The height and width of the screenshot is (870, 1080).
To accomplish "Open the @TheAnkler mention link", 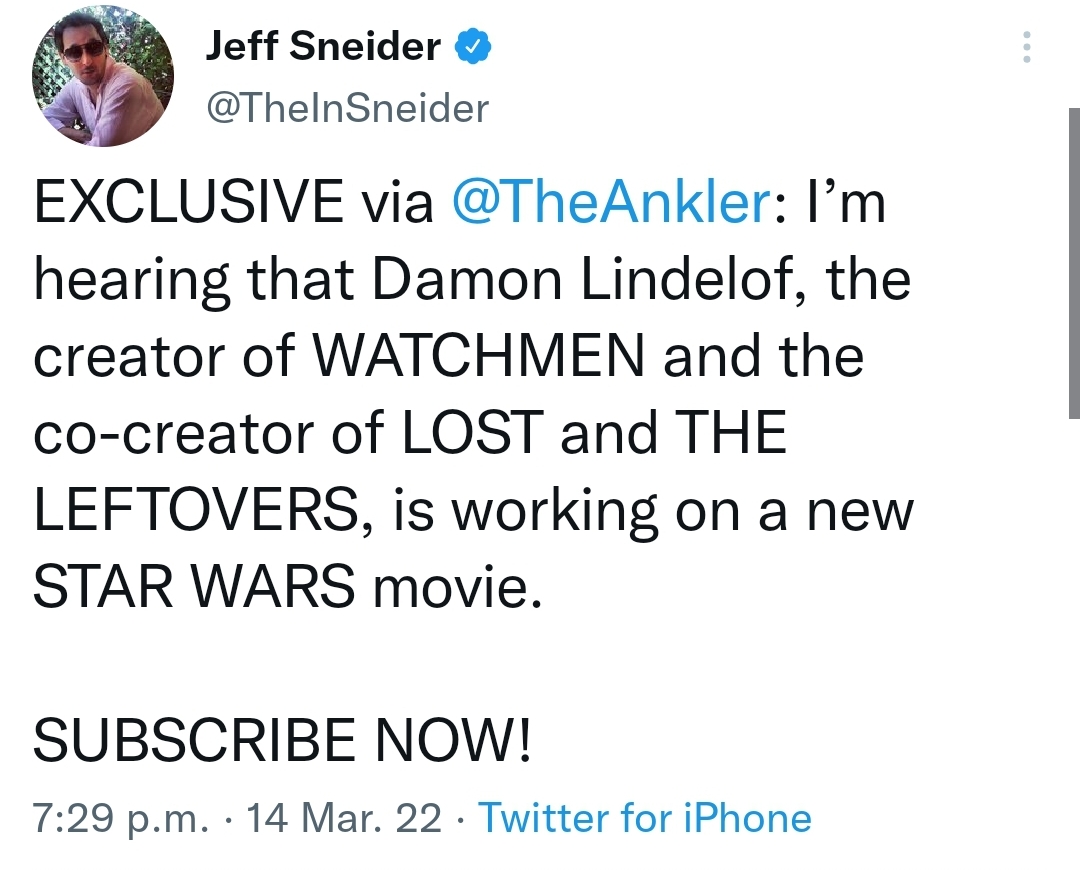I will 611,202.
